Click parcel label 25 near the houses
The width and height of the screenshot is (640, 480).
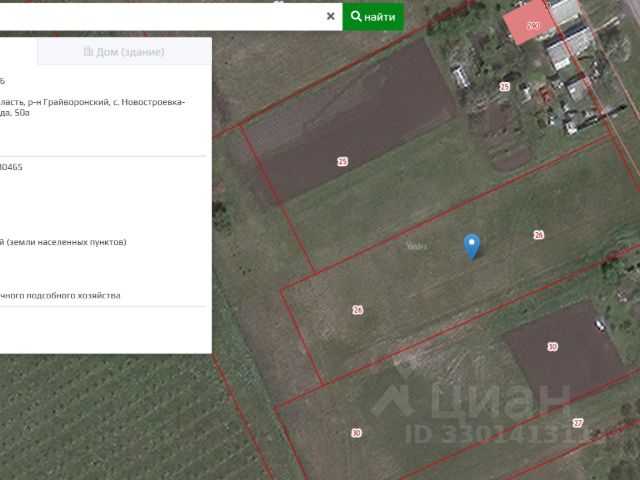(x=505, y=87)
